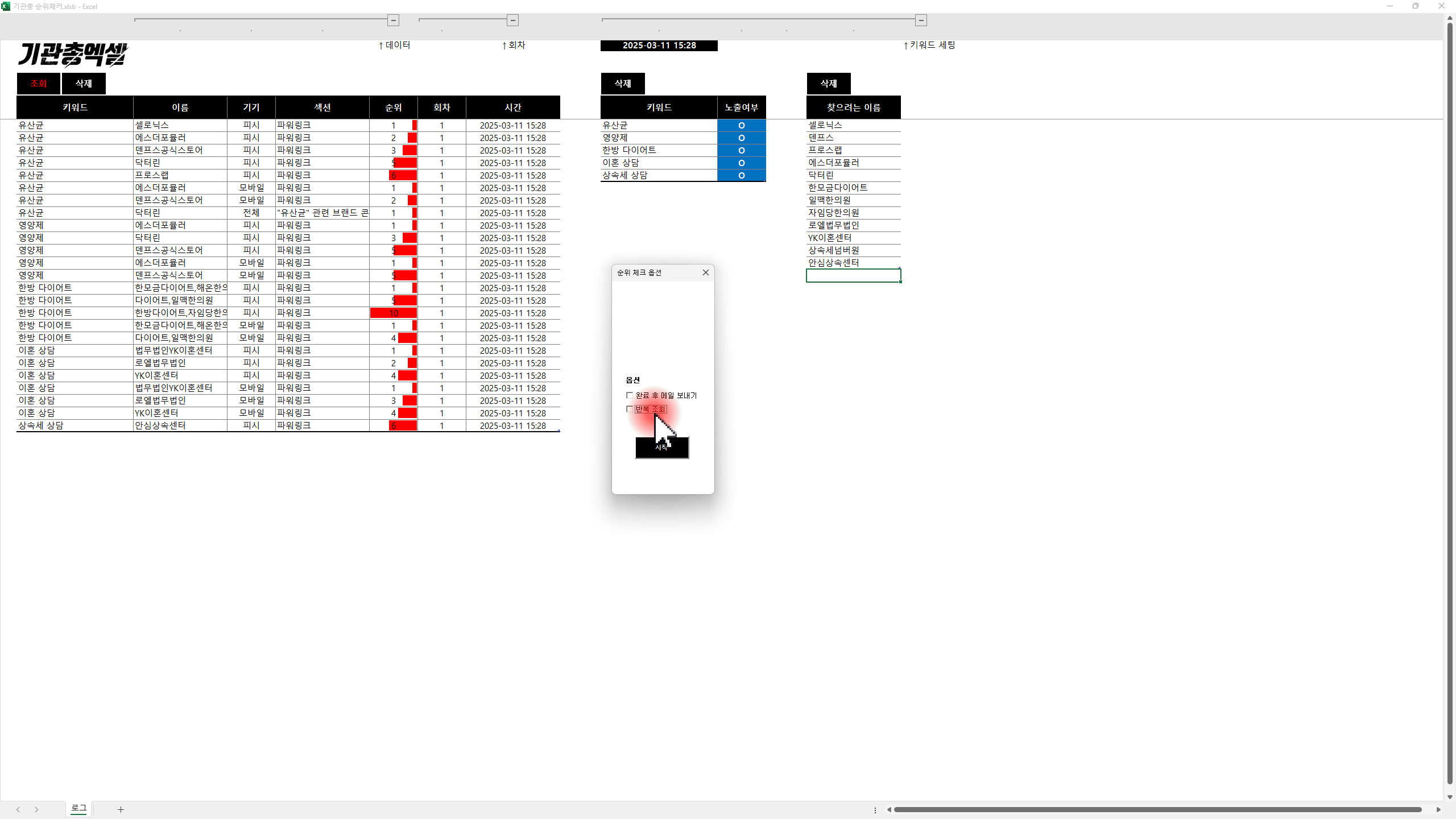This screenshot has height=819, width=1456.
Task: Add a new sheet with plus icon
Action: (x=121, y=809)
